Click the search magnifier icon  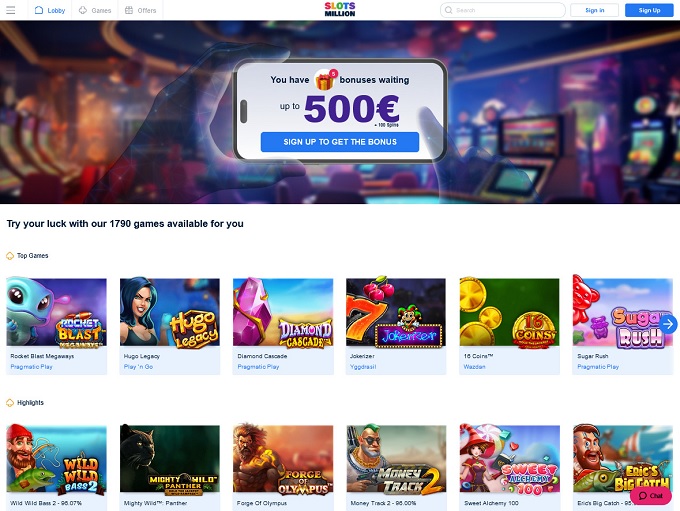[448, 10]
